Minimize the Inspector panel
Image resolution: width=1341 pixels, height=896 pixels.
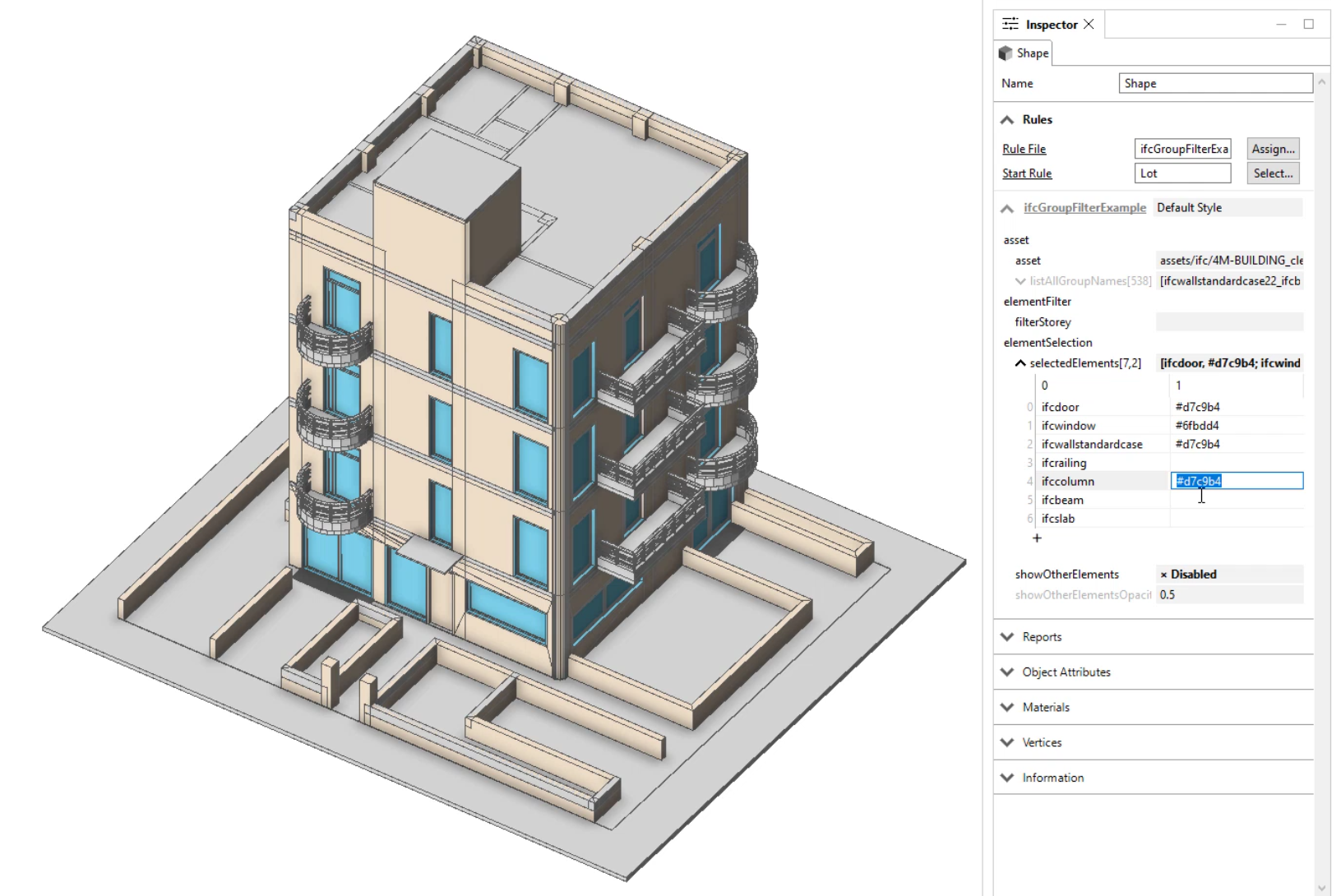[1281, 25]
